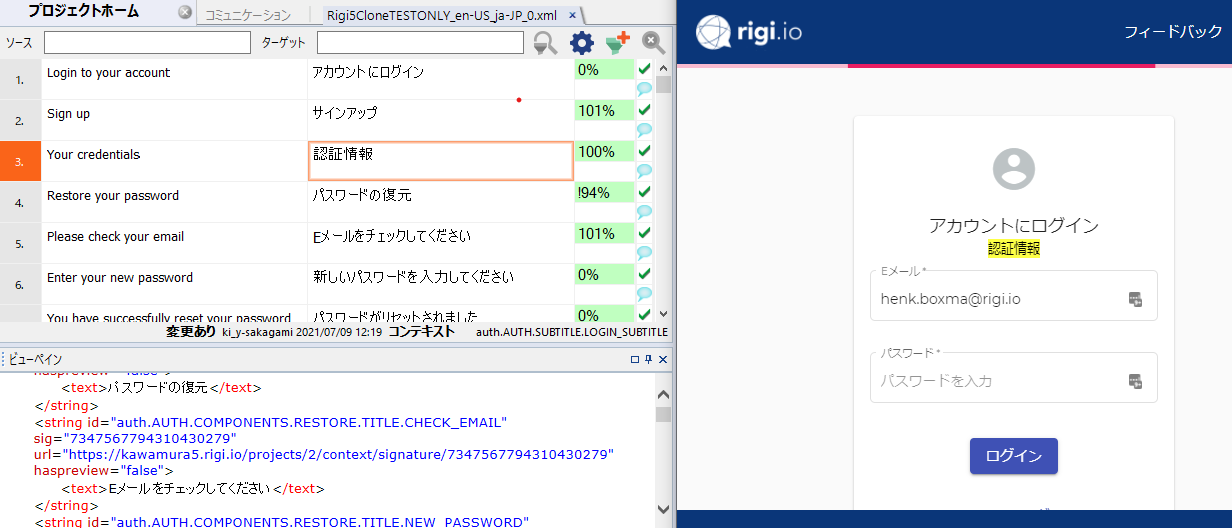Screen dimensions: 1232x528
Task: Click the add filter funnel icon
Action: [617, 43]
